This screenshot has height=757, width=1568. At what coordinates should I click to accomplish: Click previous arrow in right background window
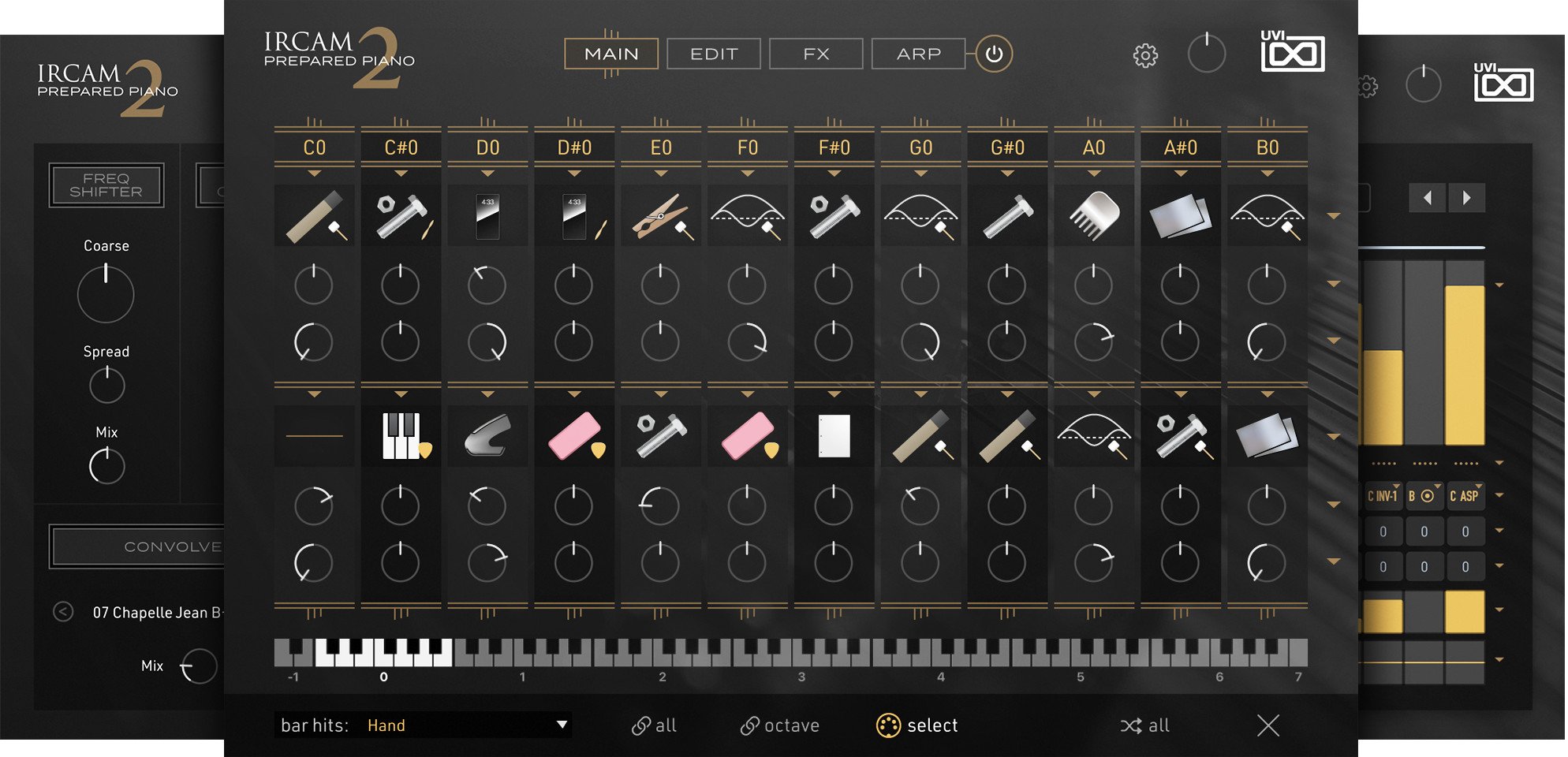click(1427, 198)
